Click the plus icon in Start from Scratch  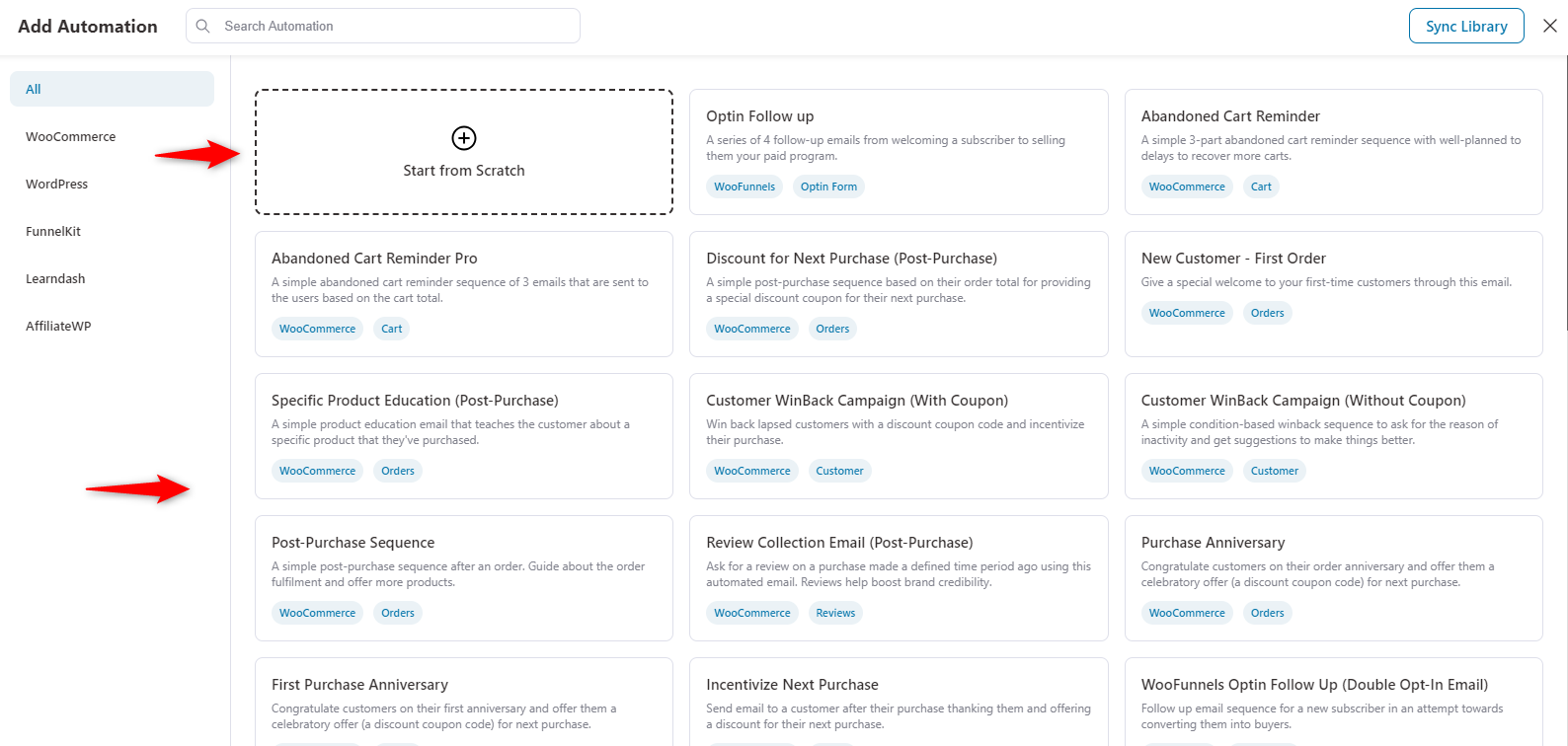[464, 137]
